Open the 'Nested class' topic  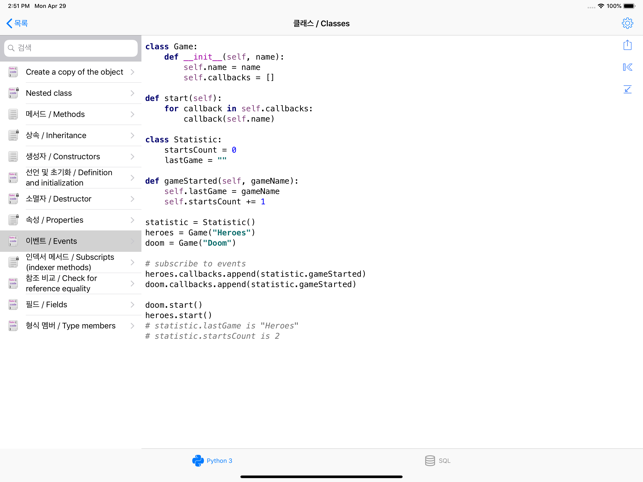[x=71, y=93]
